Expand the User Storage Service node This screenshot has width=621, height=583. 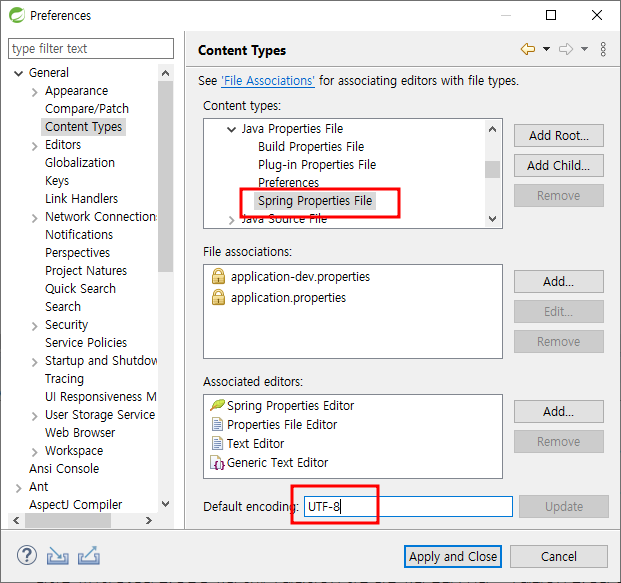tap(34, 415)
